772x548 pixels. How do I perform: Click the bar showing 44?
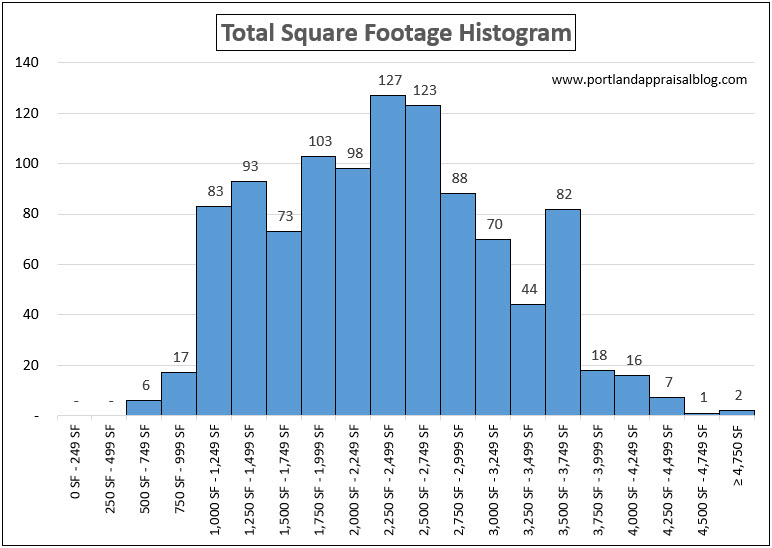(528, 359)
